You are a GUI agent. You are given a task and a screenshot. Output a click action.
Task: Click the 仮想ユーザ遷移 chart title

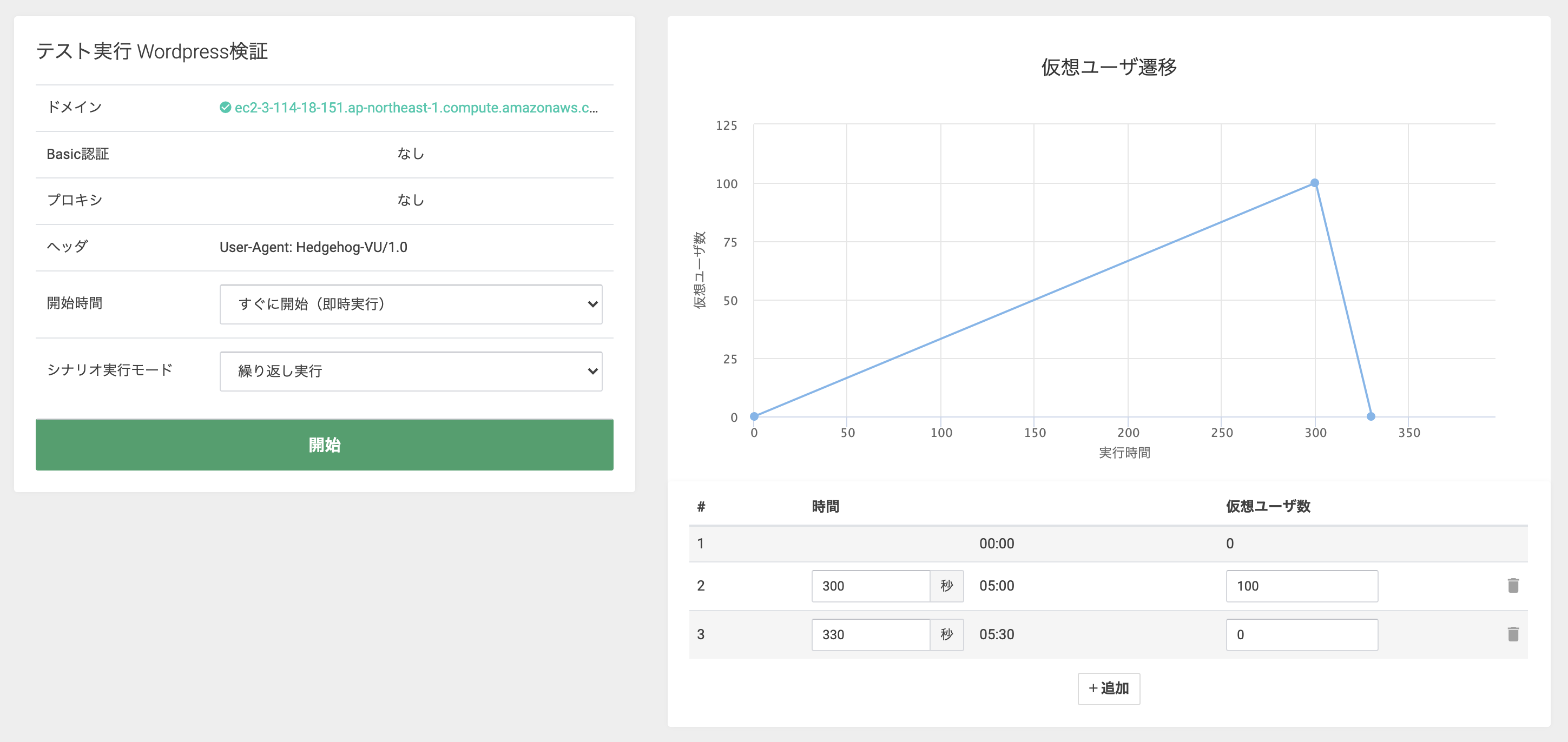pyautogui.click(x=1109, y=67)
